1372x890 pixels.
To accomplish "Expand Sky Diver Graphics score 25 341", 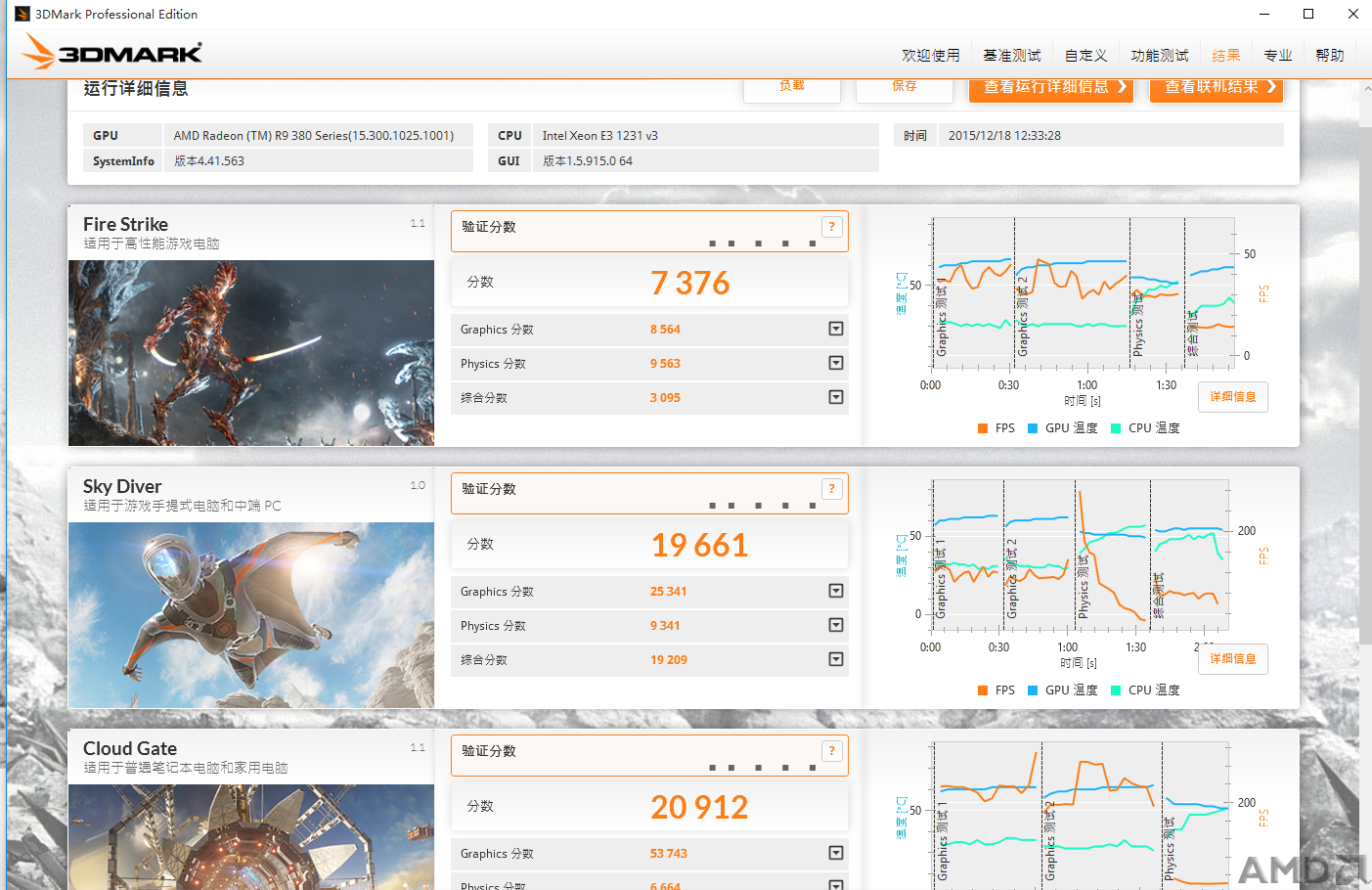I will click(x=836, y=591).
